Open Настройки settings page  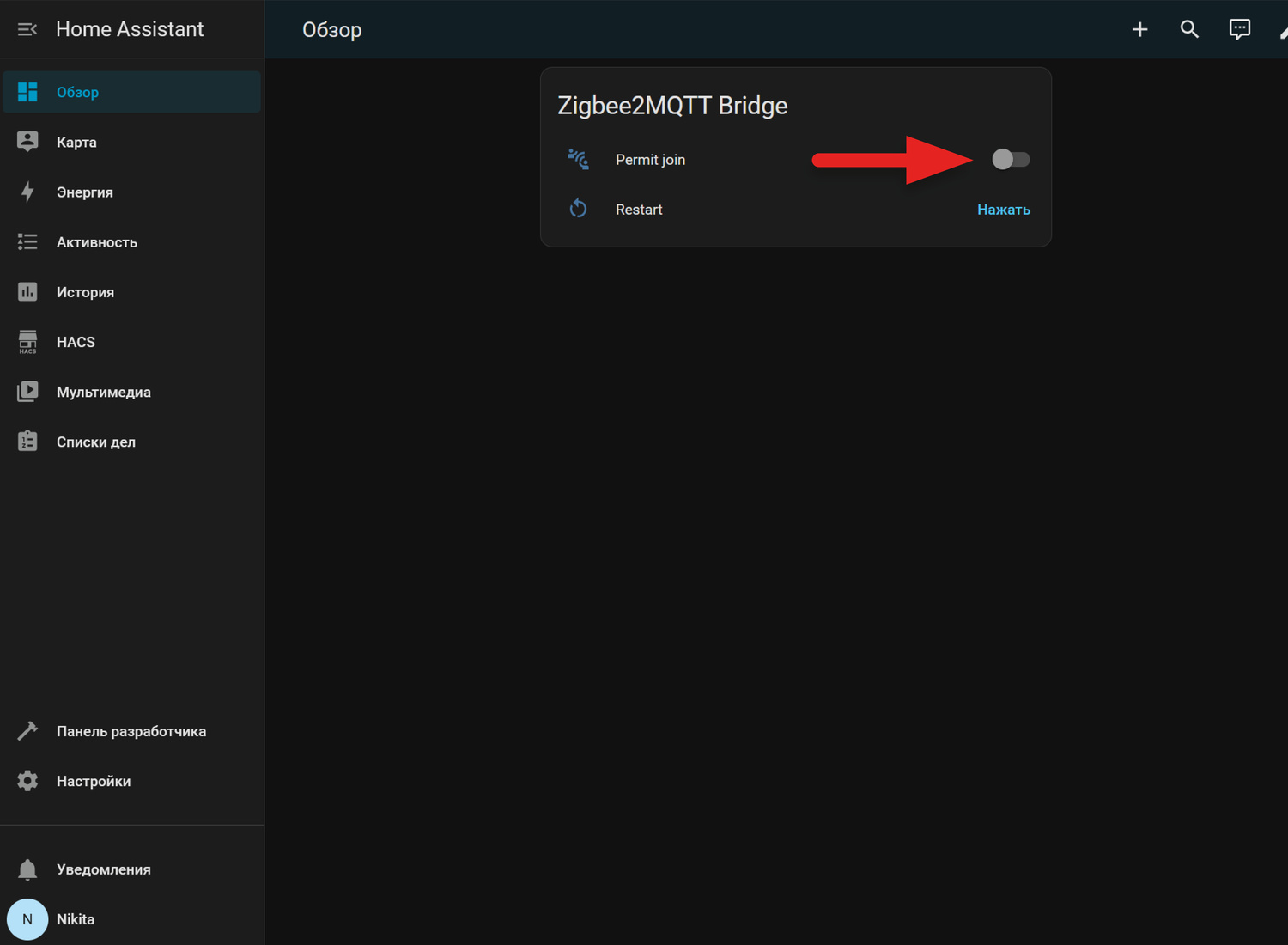coord(132,781)
